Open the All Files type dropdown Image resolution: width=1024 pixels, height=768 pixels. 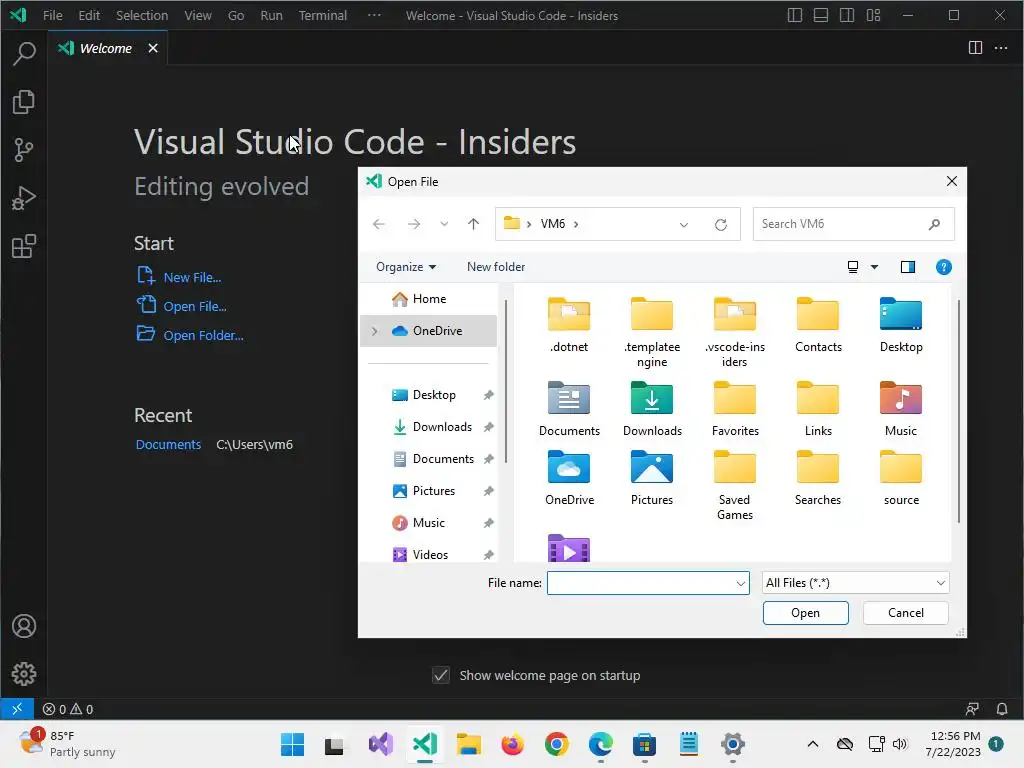click(x=856, y=583)
